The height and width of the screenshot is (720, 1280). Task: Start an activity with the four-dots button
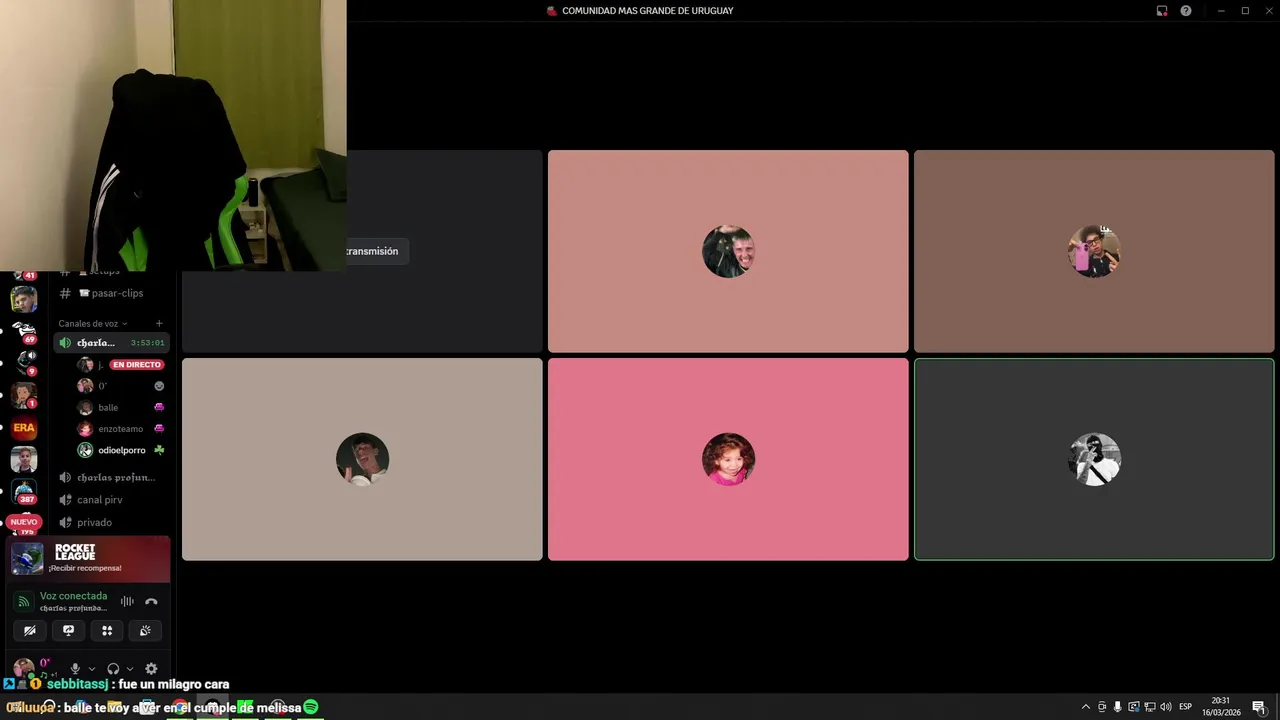coord(107,630)
